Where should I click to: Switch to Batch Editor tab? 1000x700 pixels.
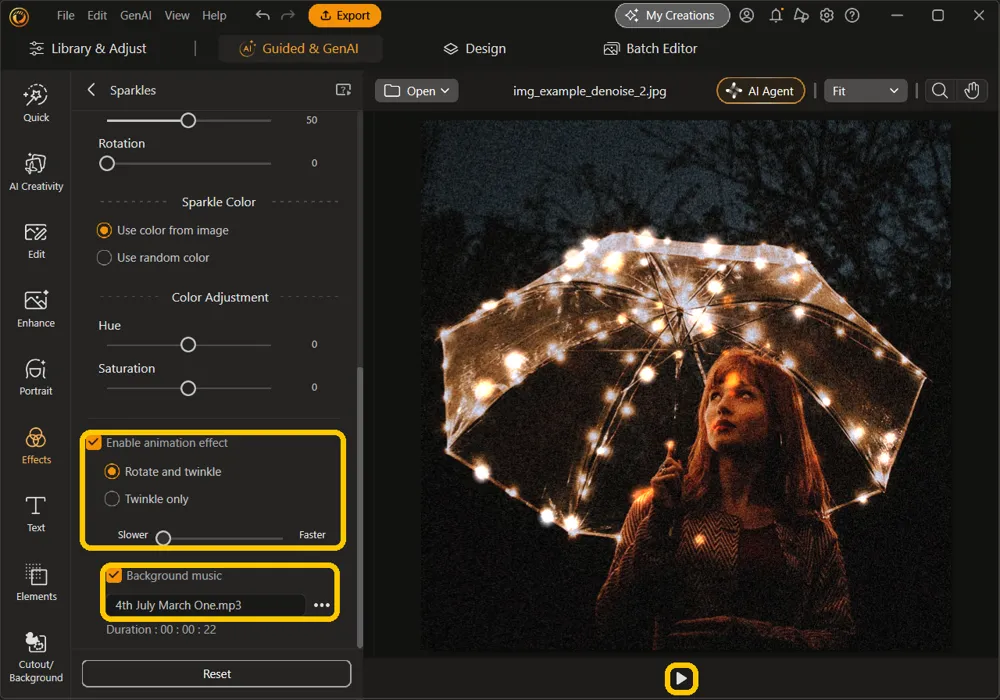pyautogui.click(x=651, y=48)
